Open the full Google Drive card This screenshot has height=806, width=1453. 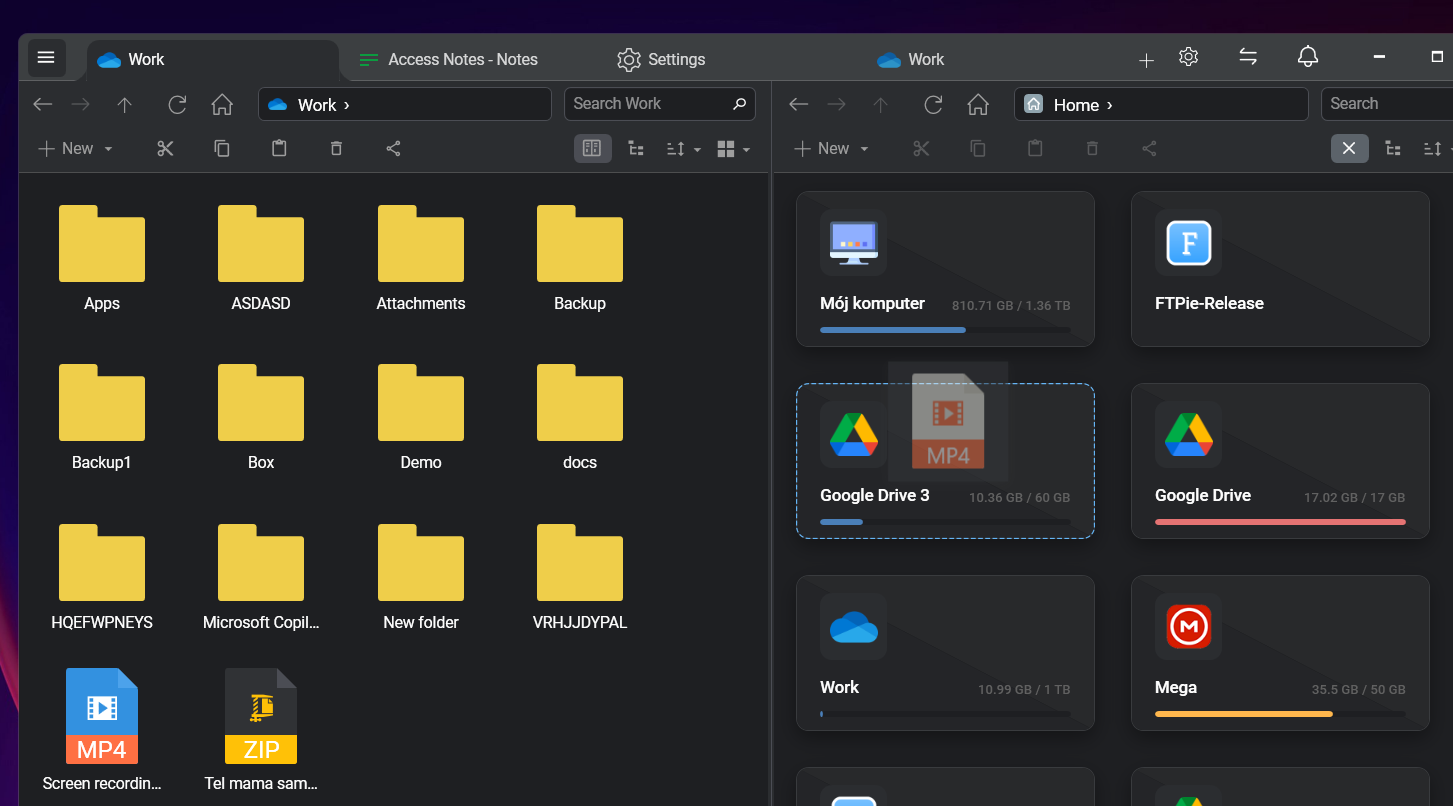[x=1280, y=461]
